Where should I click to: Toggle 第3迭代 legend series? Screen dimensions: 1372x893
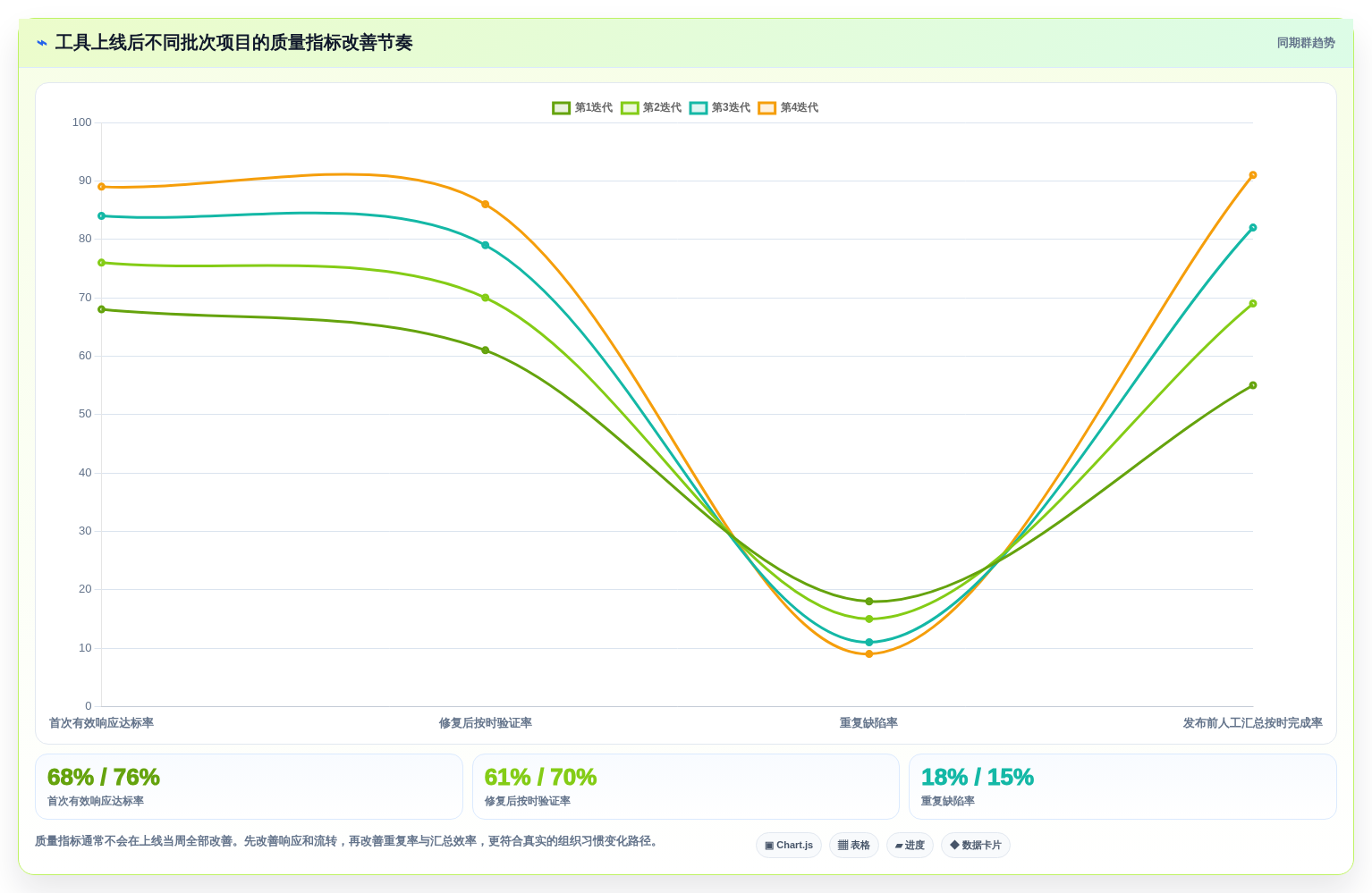click(x=720, y=108)
